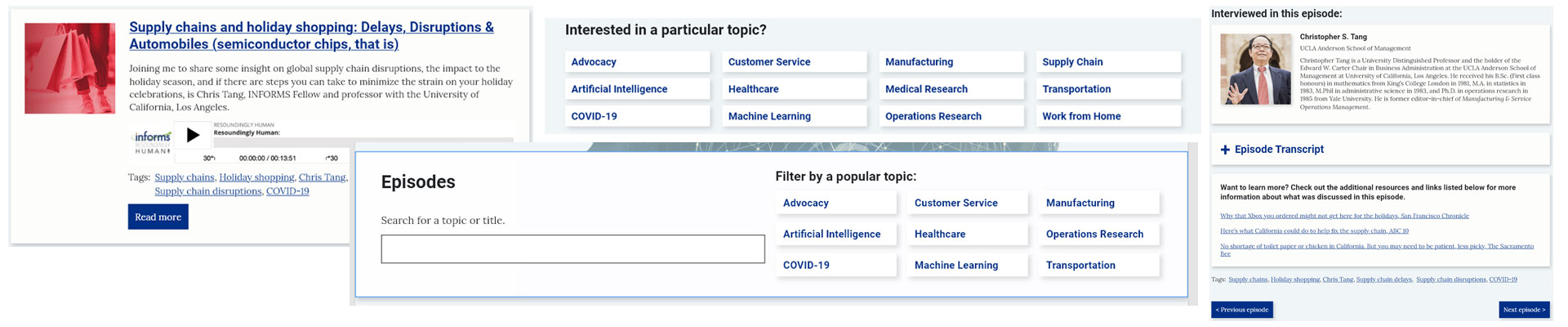Rewind the audio 30 seconds

tap(209, 158)
